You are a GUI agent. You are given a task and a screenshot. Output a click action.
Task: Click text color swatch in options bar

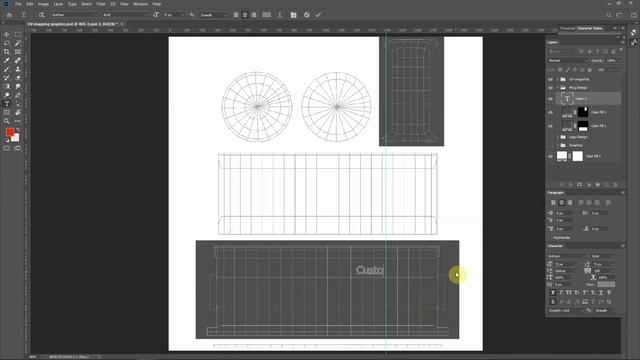point(267,15)
